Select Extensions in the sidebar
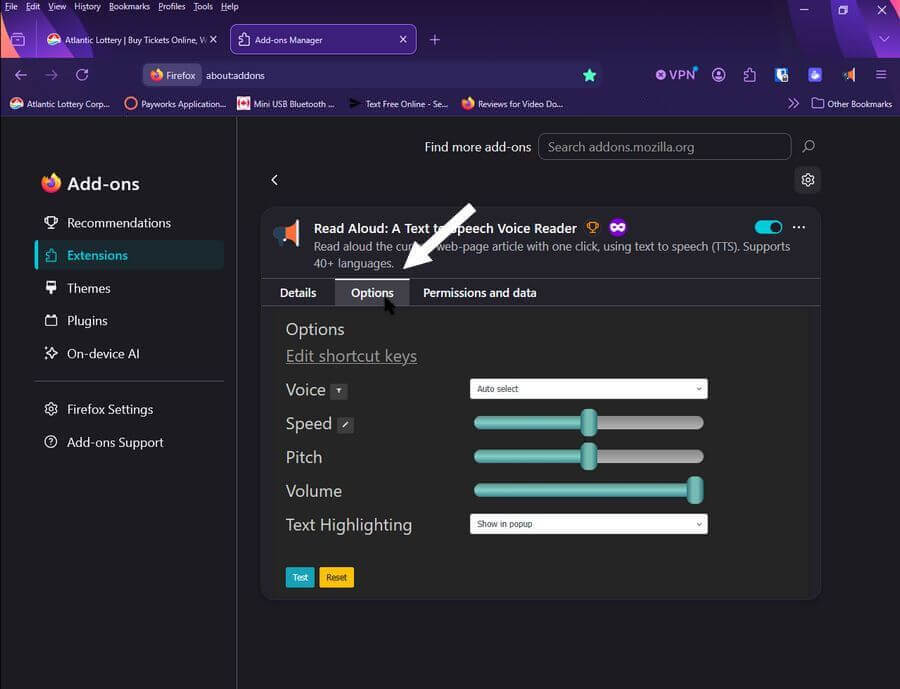 [129, 256]
